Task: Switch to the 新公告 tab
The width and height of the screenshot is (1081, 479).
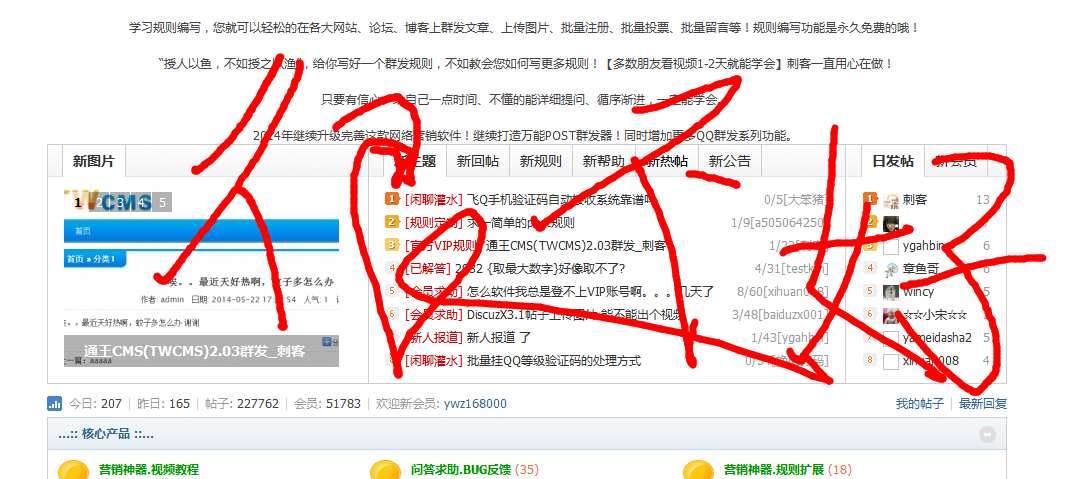Action: tap(729, 161)
